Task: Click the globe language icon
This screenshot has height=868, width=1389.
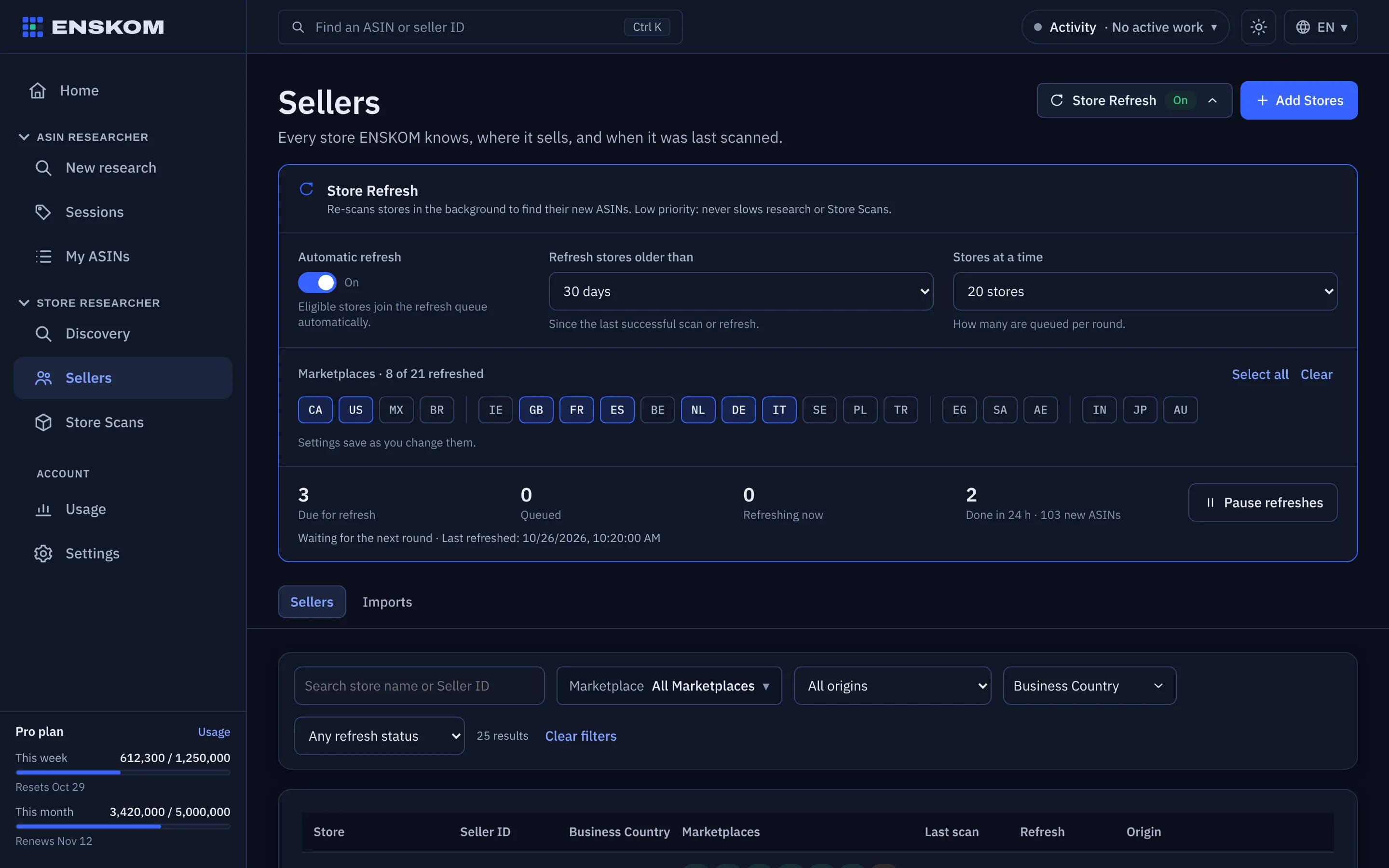Action: pos(1303,27)
